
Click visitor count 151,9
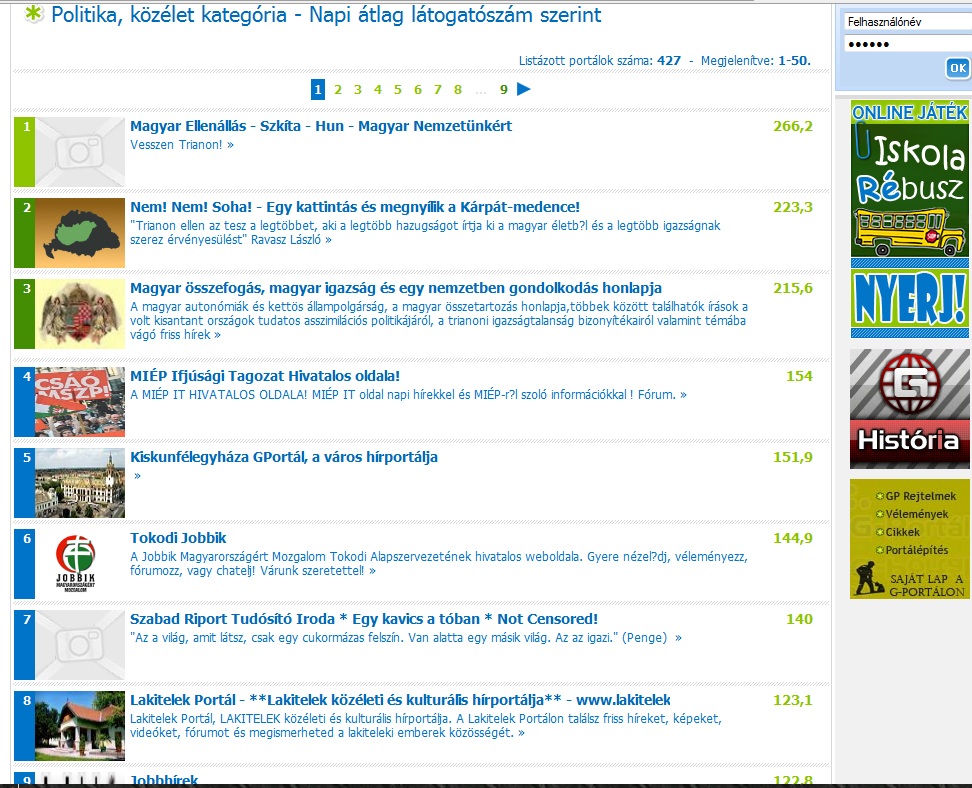coord(793,458)
